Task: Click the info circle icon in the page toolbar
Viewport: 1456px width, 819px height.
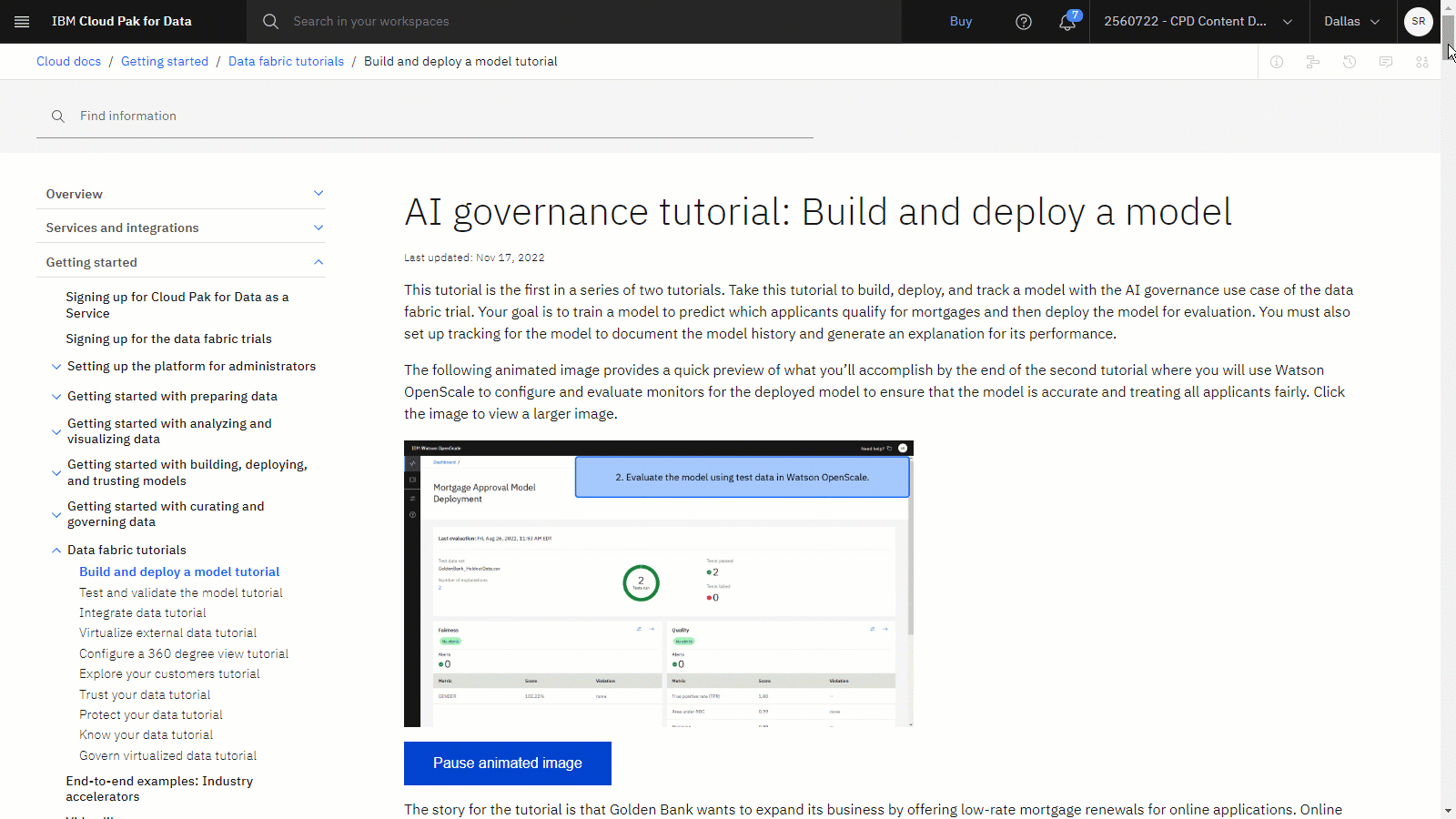Action: (1277, 62)
